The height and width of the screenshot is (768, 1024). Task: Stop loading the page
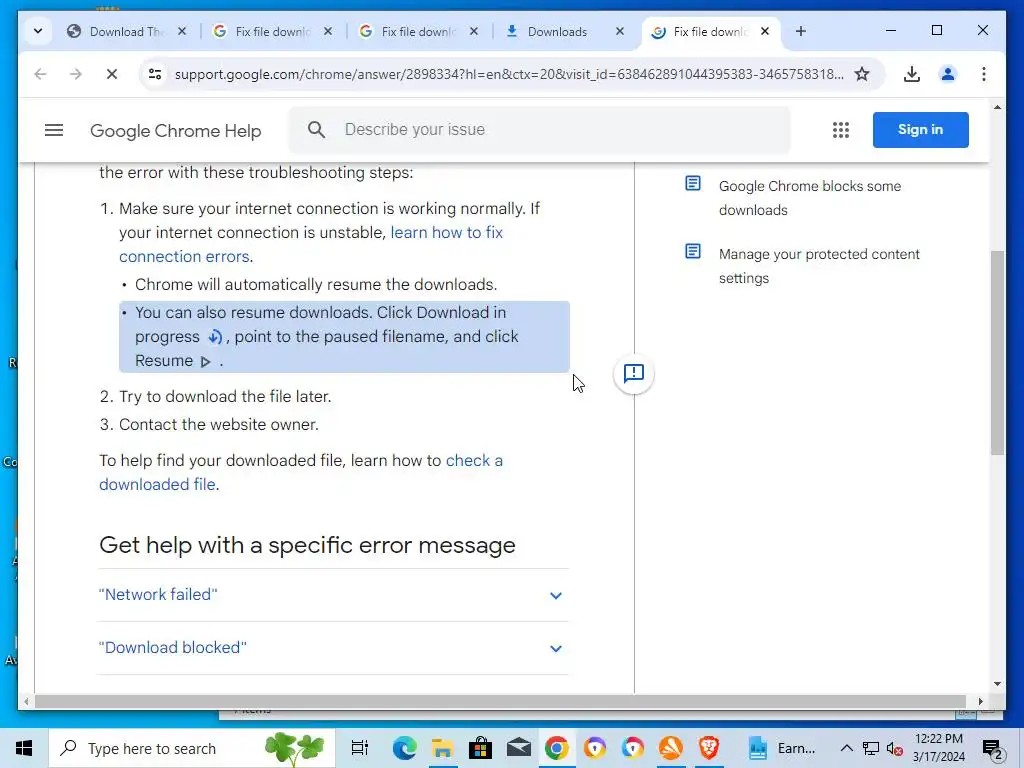point(112,74)
